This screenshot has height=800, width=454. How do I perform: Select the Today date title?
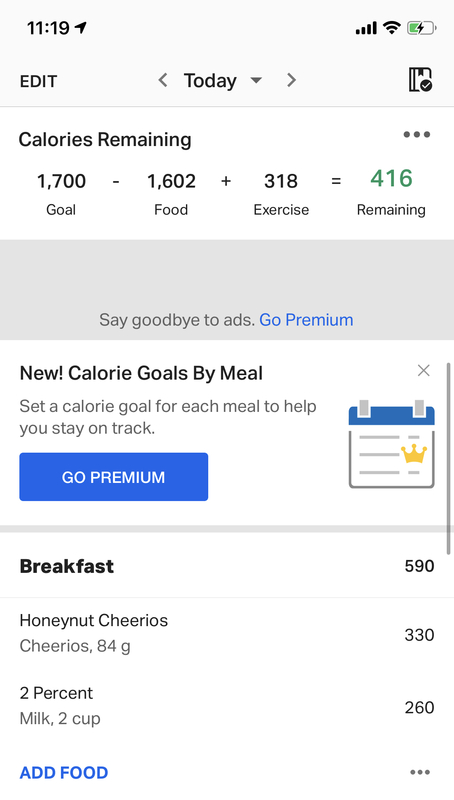(x=210, y=81)
